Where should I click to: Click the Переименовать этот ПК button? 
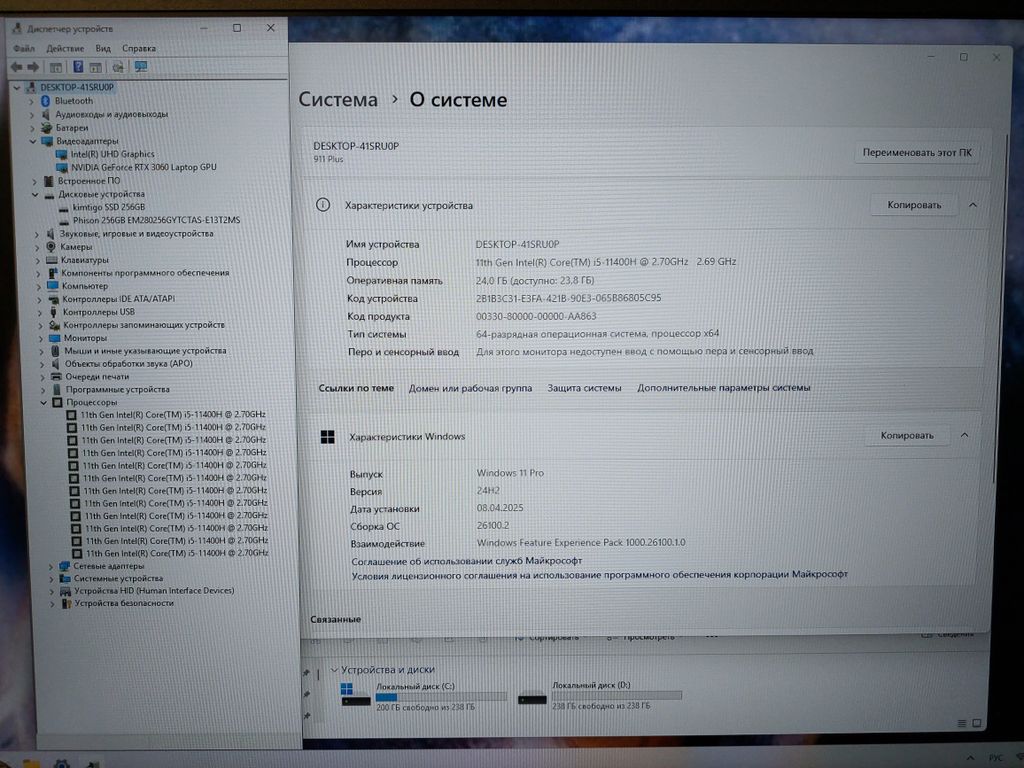pyautogui.click(x=916, y=153)
